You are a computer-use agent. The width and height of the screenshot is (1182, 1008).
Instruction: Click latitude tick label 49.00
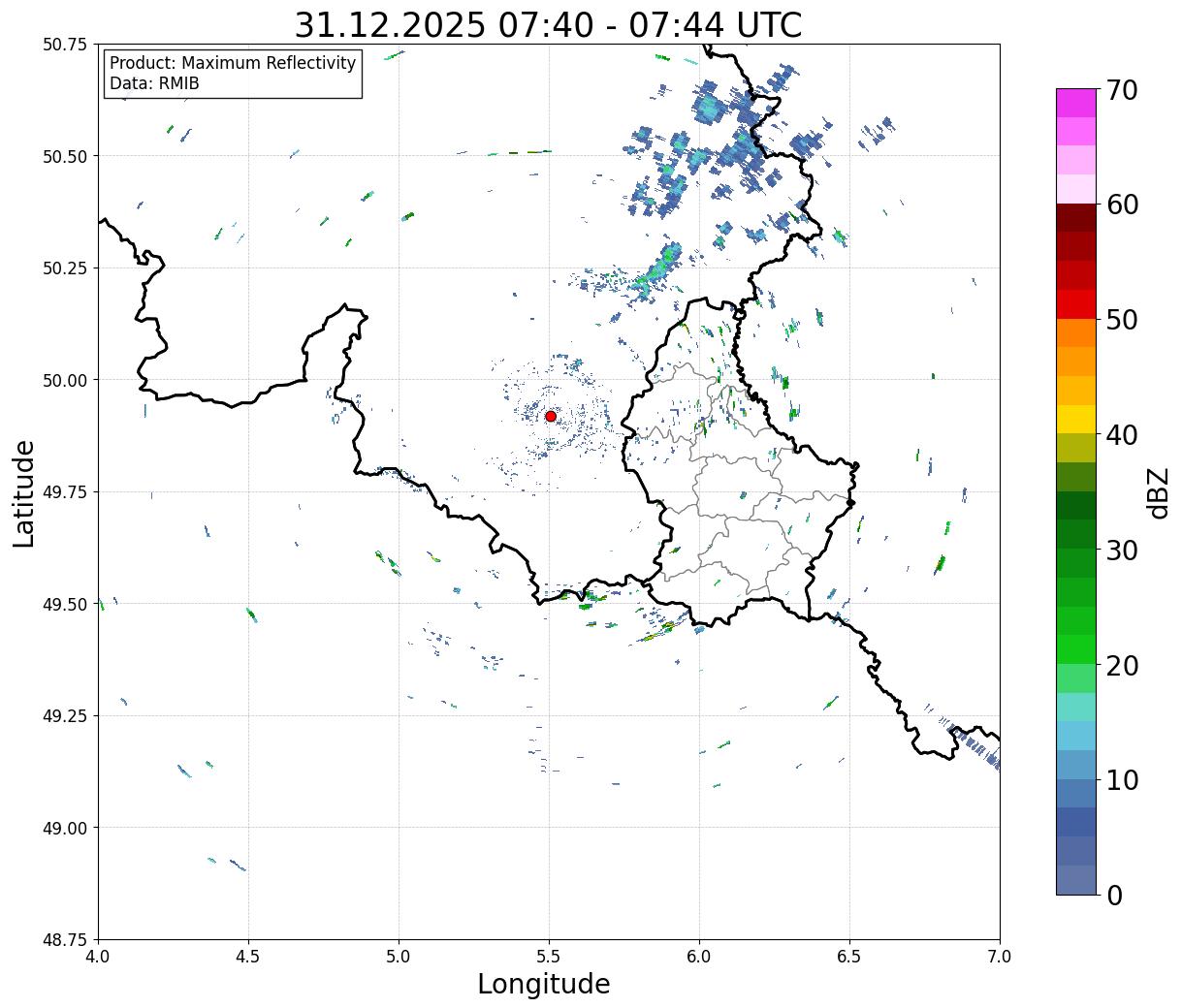[66, 828]
